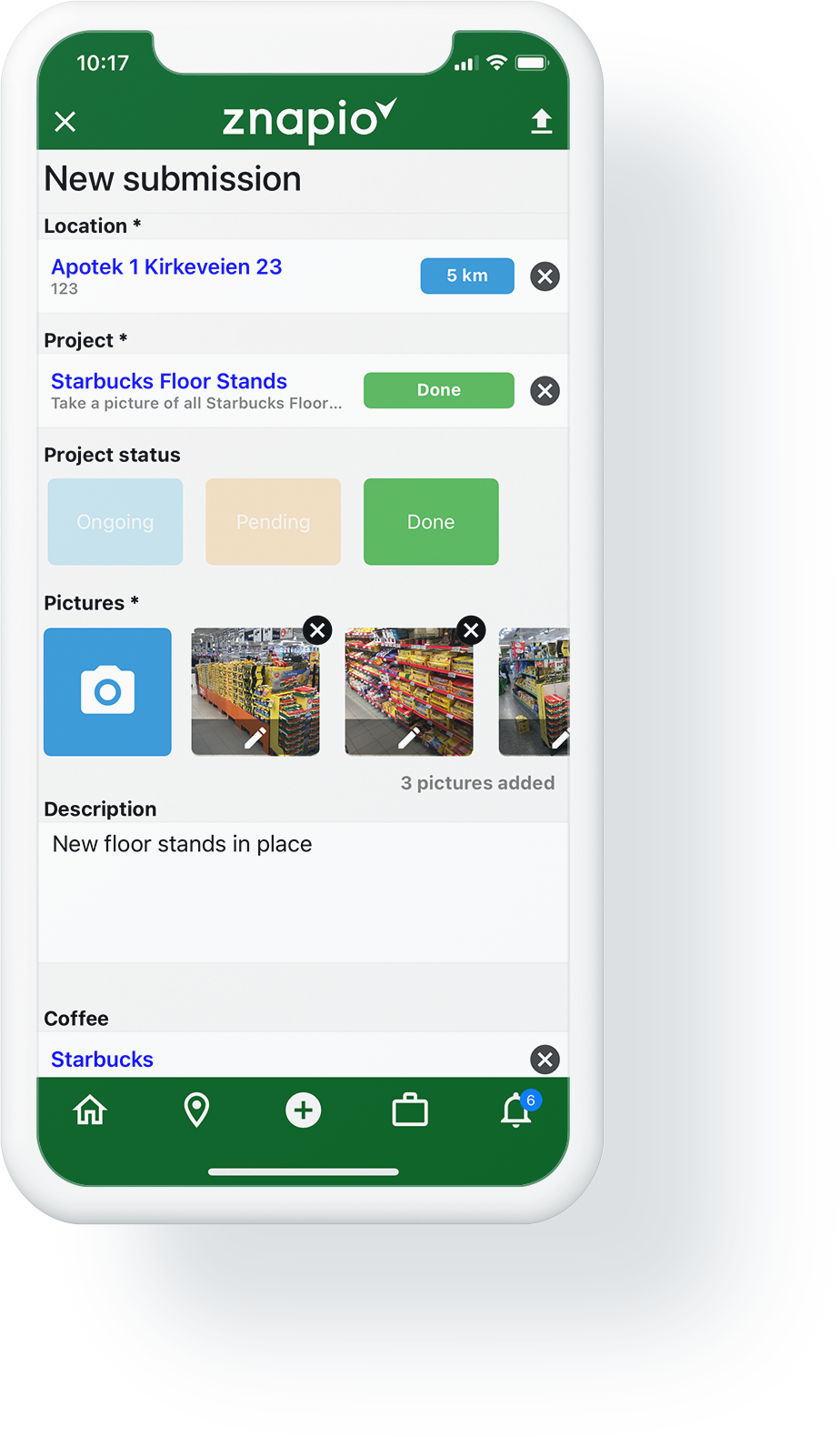Screen dimensions: 840x1437
Task: Open the second shelf photo thumbnail
Action: (409, 691)
